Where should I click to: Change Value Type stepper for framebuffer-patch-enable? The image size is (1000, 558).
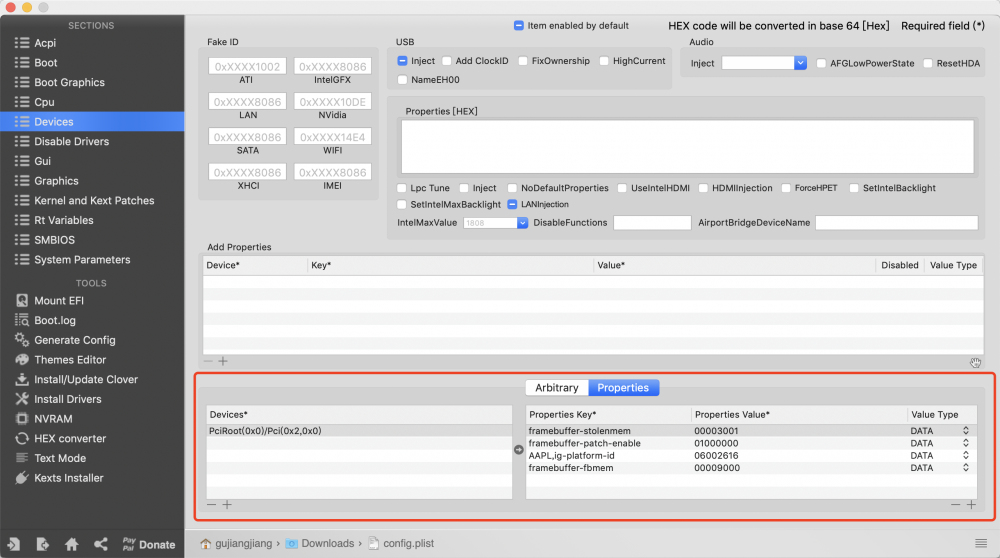(966, 443)
